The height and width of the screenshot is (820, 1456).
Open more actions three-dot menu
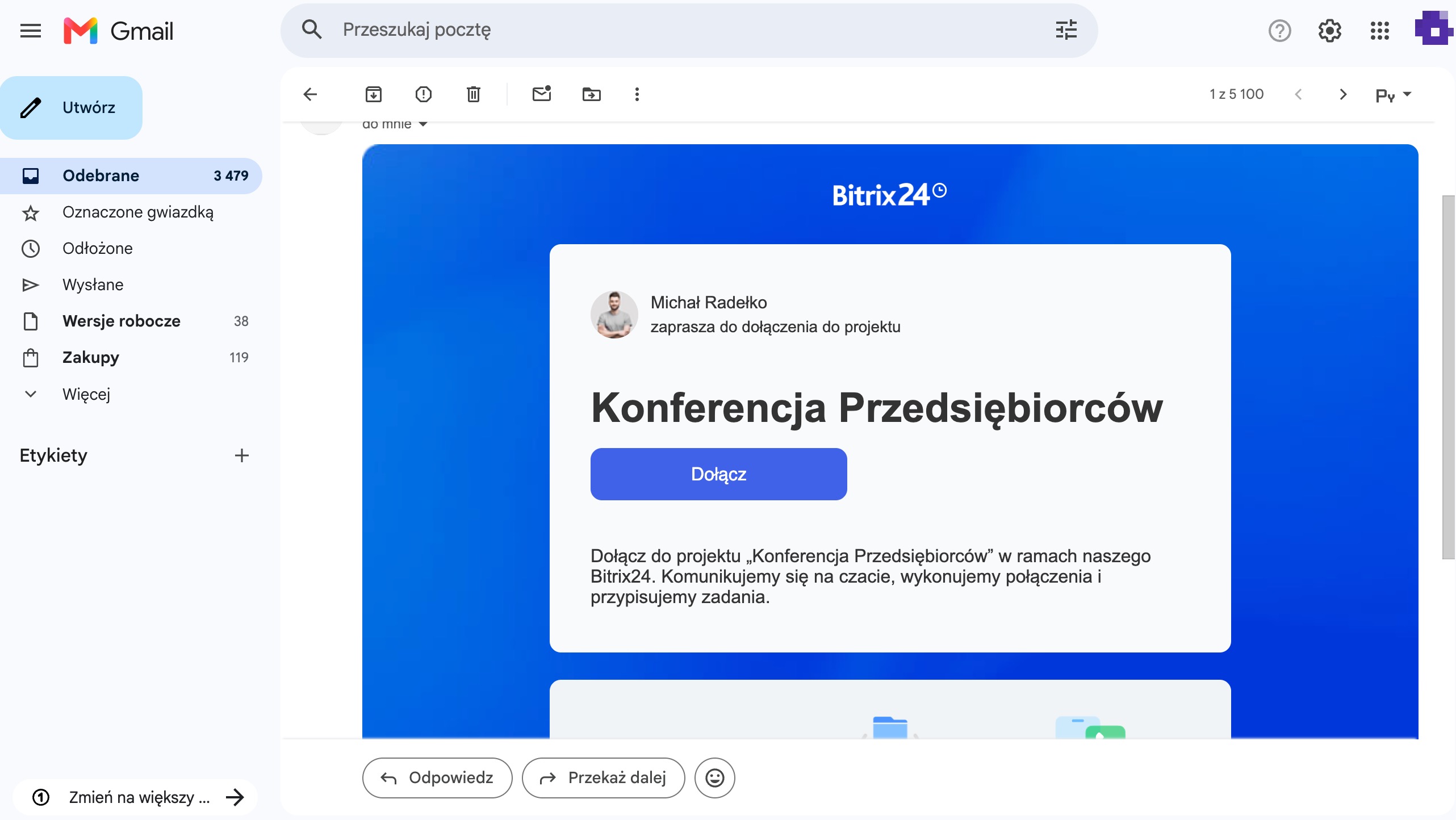(x=637, y=94)
